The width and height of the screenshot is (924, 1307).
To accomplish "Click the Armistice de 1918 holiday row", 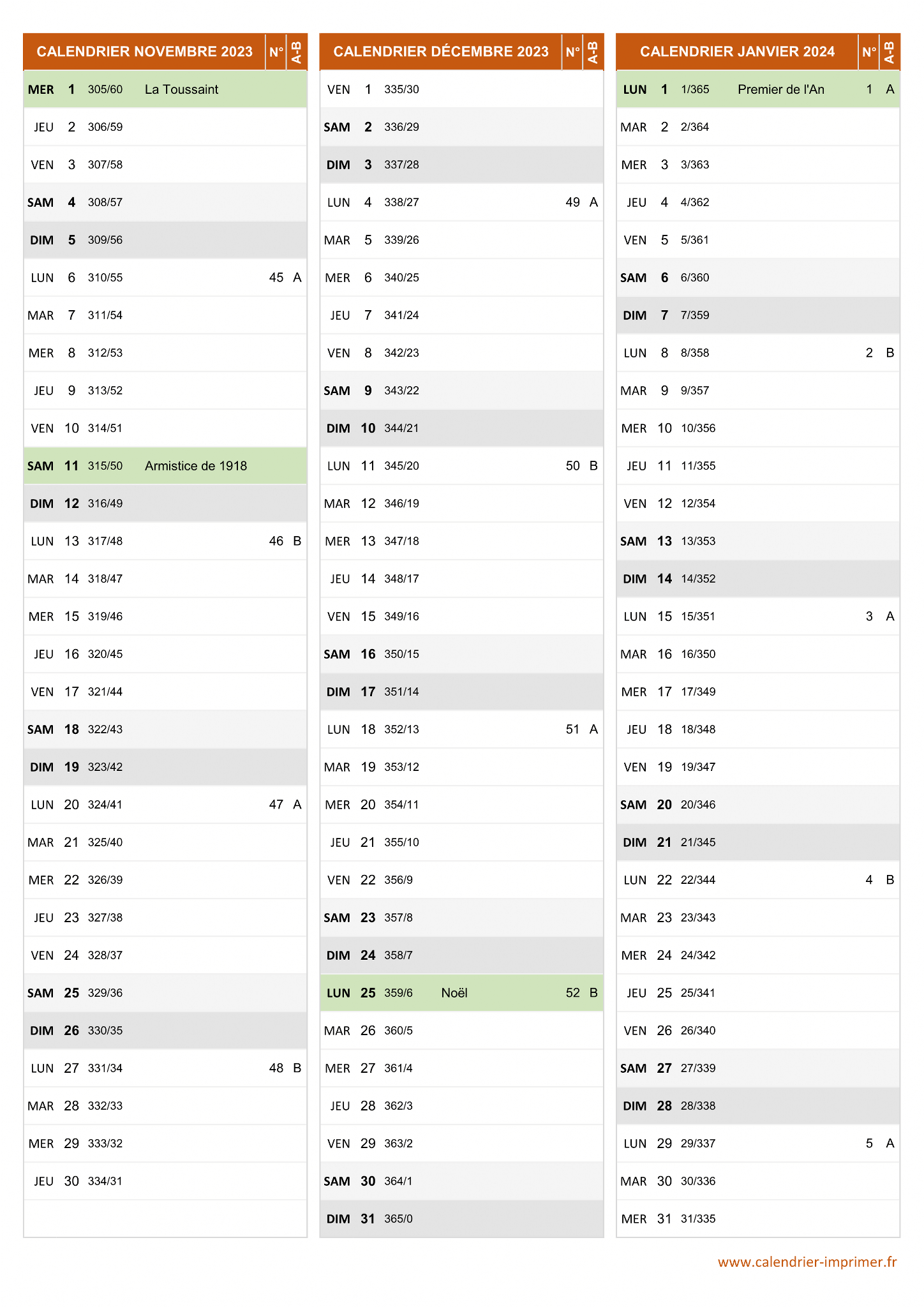I will tap(165, 466).
